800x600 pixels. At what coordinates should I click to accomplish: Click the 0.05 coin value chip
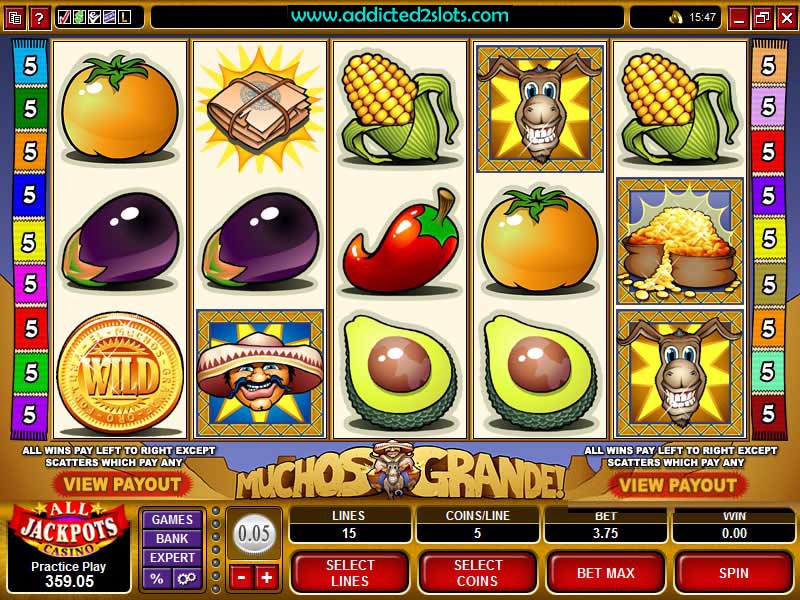[254, 534]
